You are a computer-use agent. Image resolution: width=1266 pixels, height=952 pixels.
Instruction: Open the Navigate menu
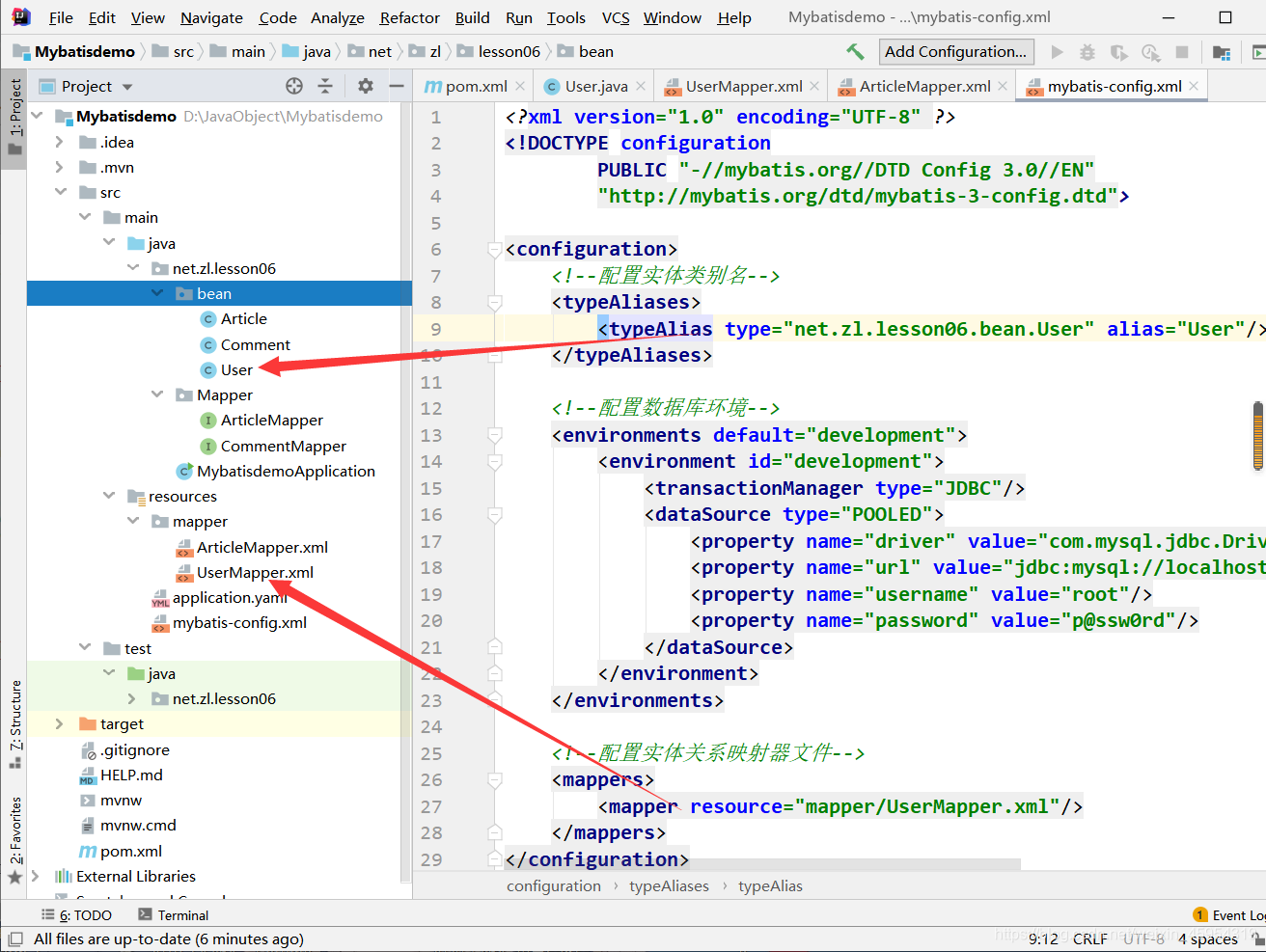pos(211,17)
